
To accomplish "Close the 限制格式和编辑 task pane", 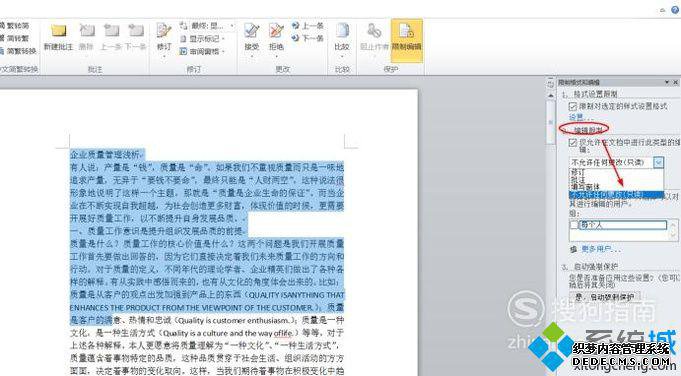I will (x=676, y=82).
